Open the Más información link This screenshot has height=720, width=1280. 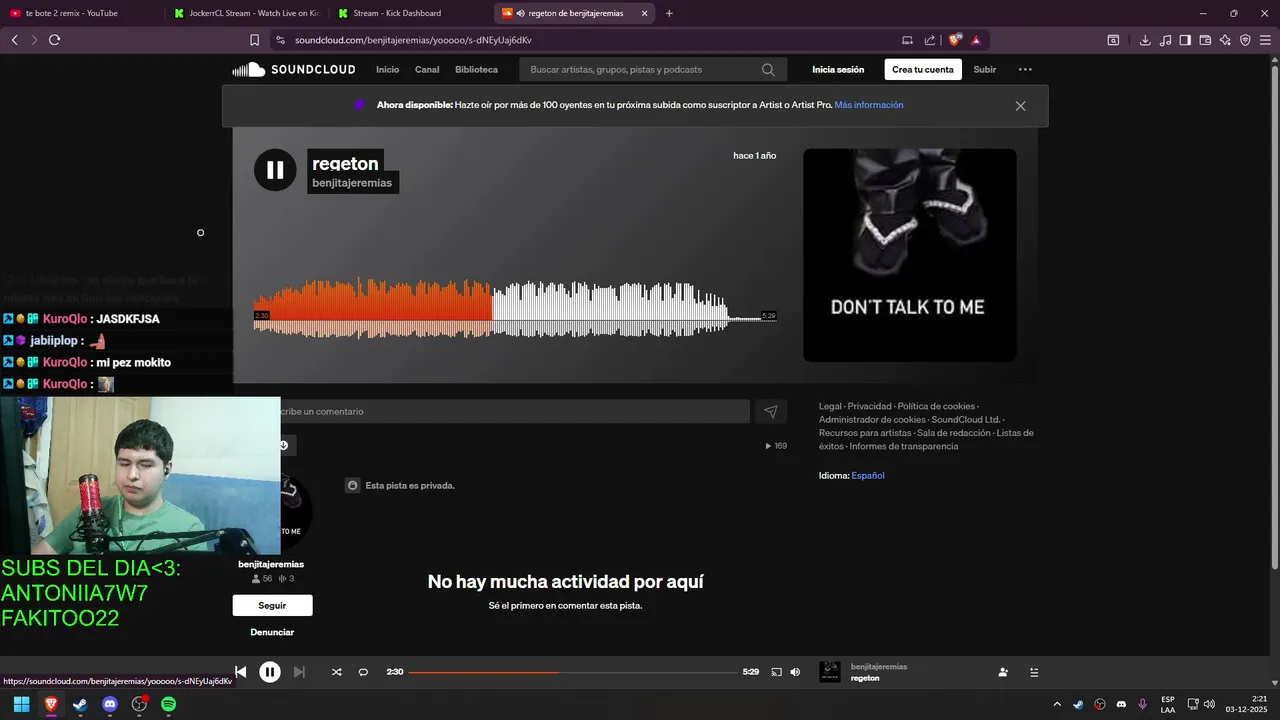pyautogui.click(x=869, y=105)
